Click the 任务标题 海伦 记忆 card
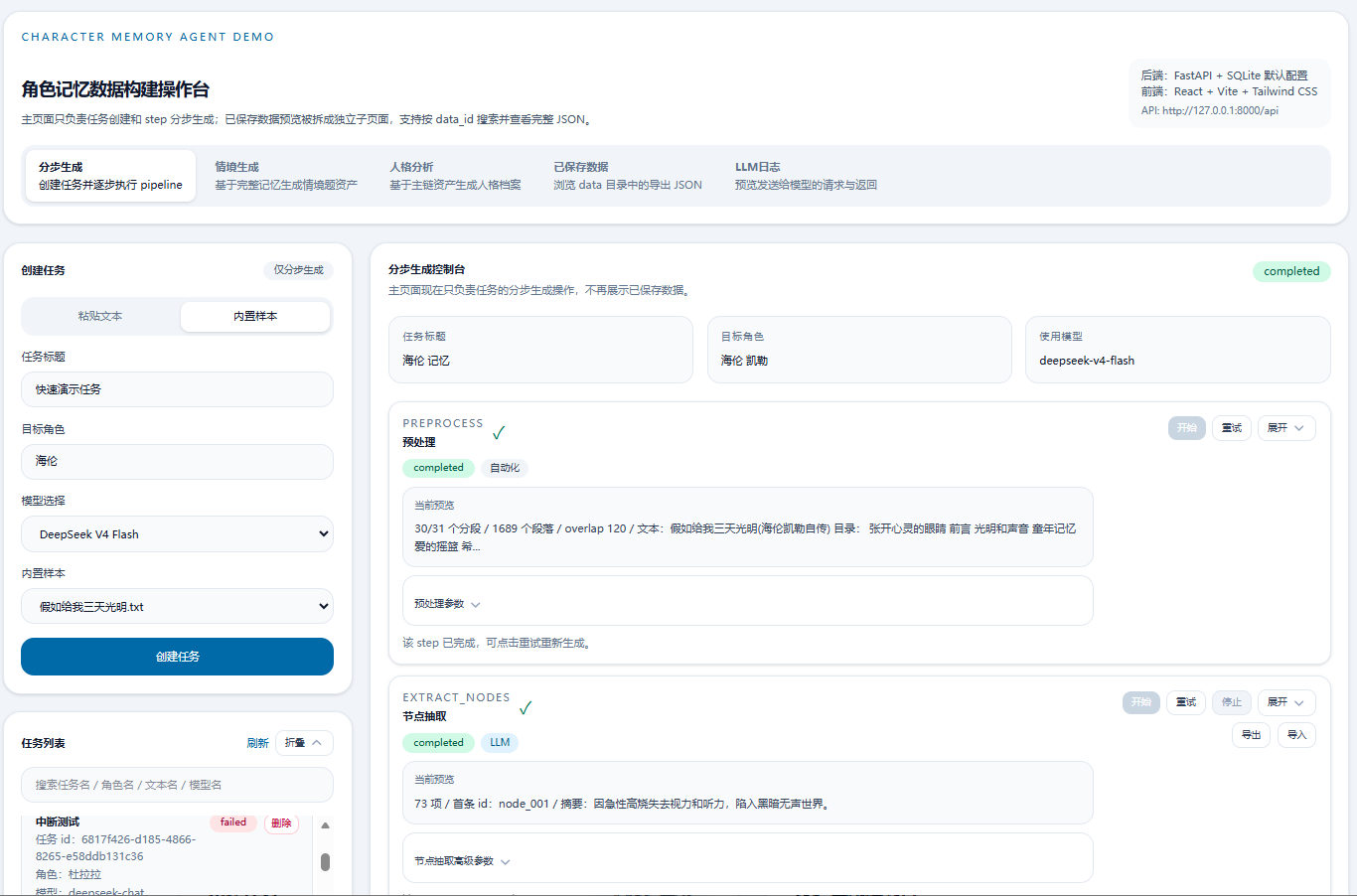1357x896 pixels. tap(540, 350)
